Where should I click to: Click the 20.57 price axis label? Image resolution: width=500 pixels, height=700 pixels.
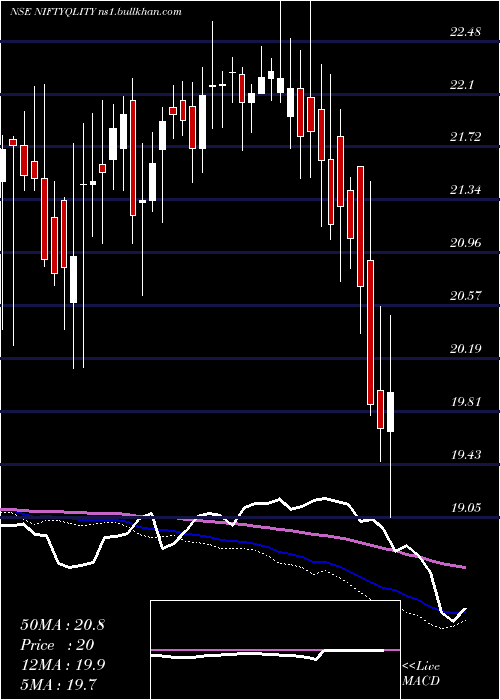pyautogui.click(x=465, y=296)
